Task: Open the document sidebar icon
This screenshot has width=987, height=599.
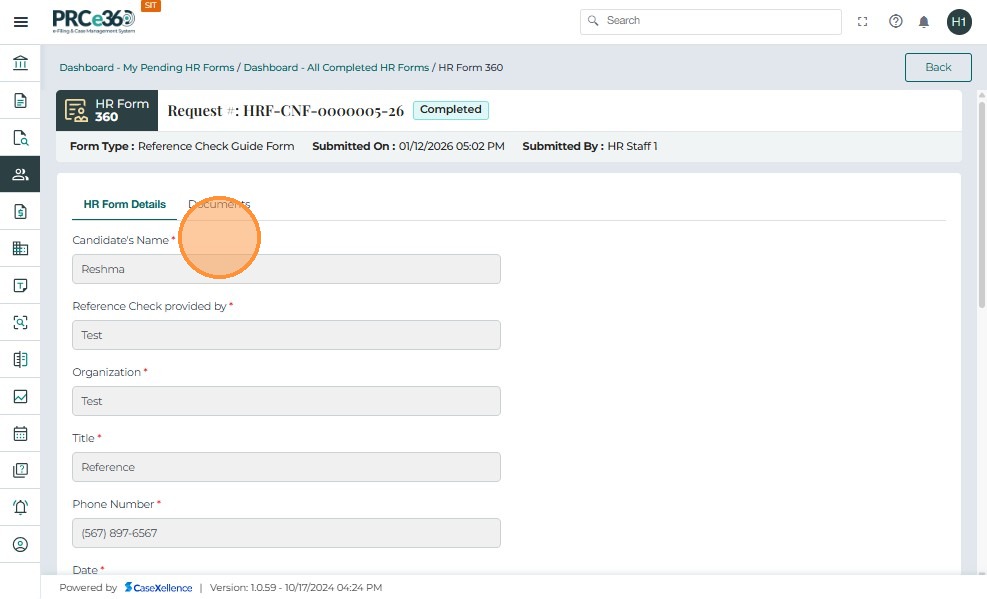Action: [20, 100]
